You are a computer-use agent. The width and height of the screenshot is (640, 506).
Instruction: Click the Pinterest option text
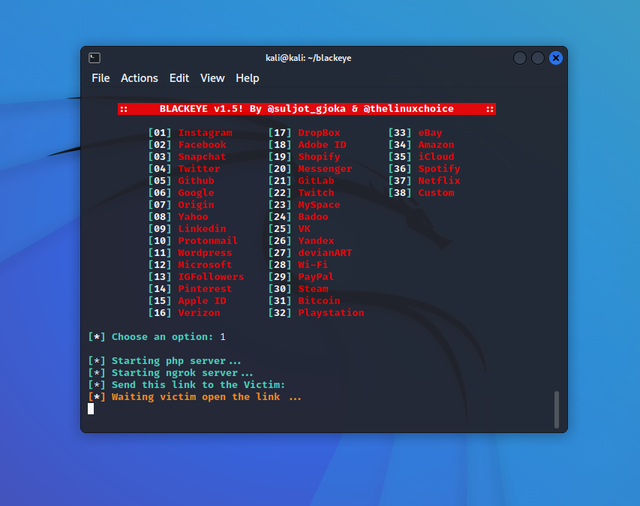pyautogui.click(x=205, y=289)
